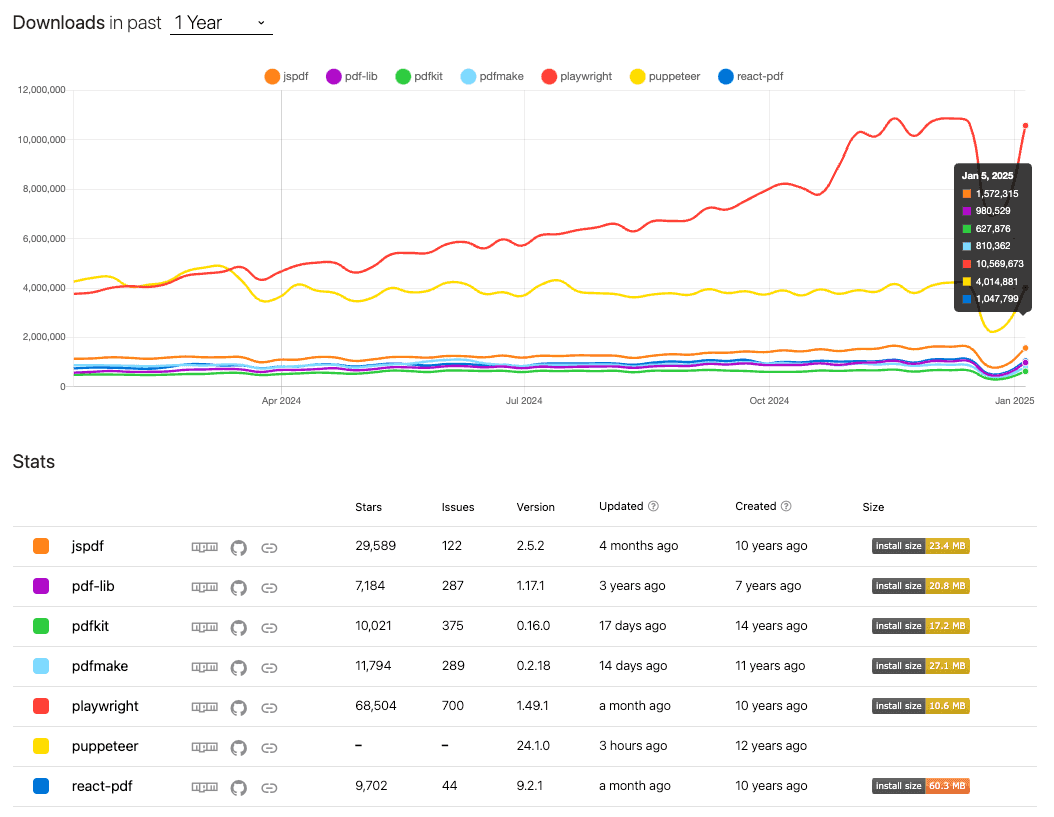Open the website link icon for pdfkit
Screen dimensions: 1054x817
(269, 627)
